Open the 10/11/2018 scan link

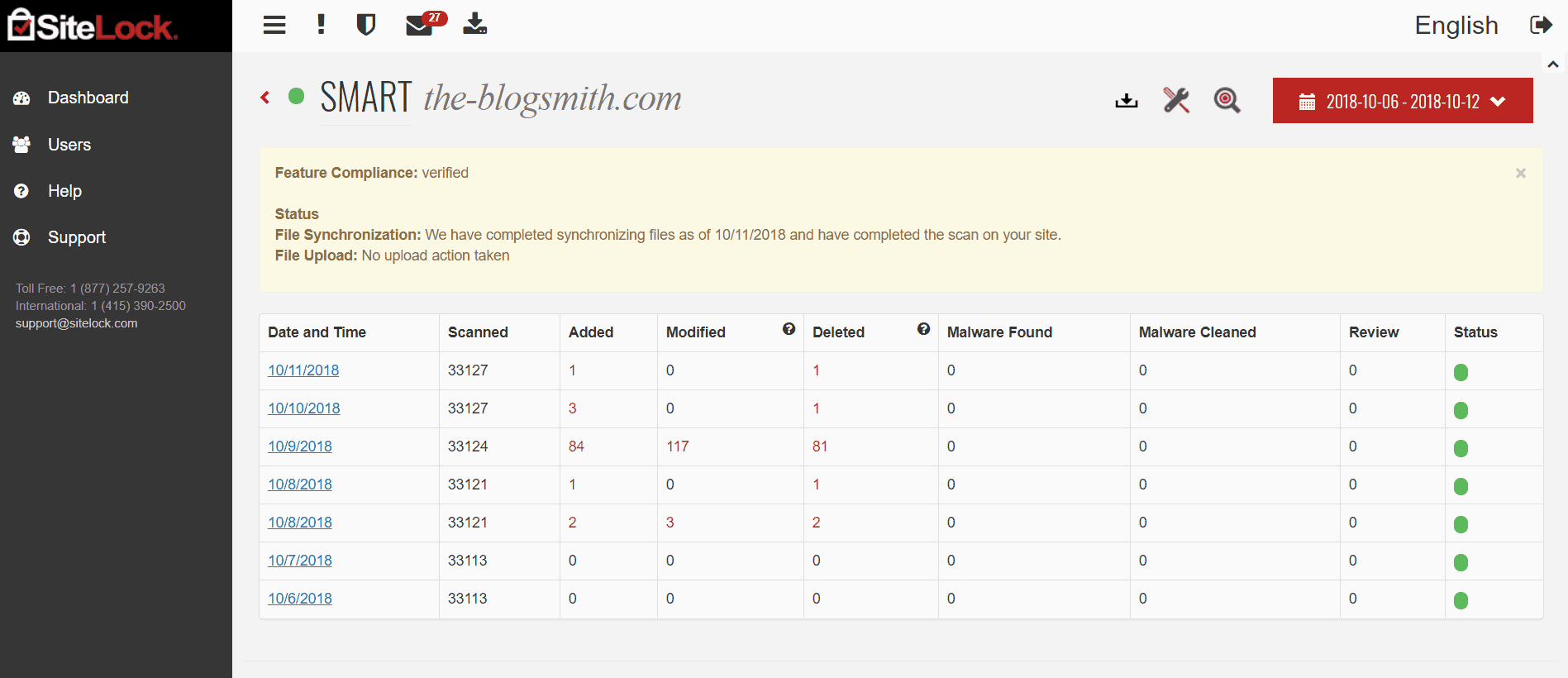point(303,370)
